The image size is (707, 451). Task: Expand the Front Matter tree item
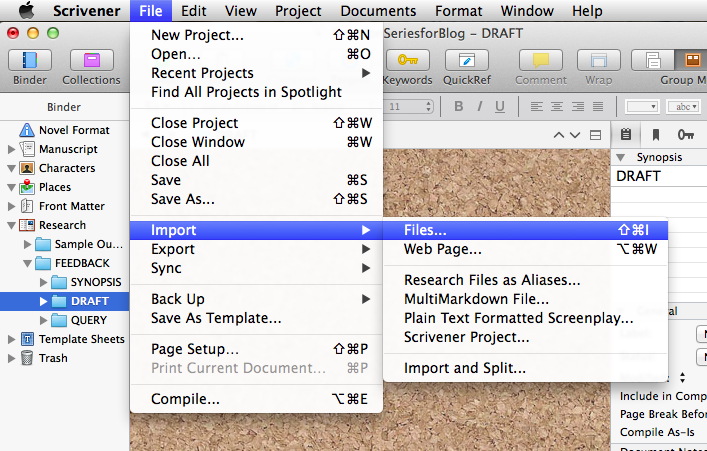pos(12,206)
